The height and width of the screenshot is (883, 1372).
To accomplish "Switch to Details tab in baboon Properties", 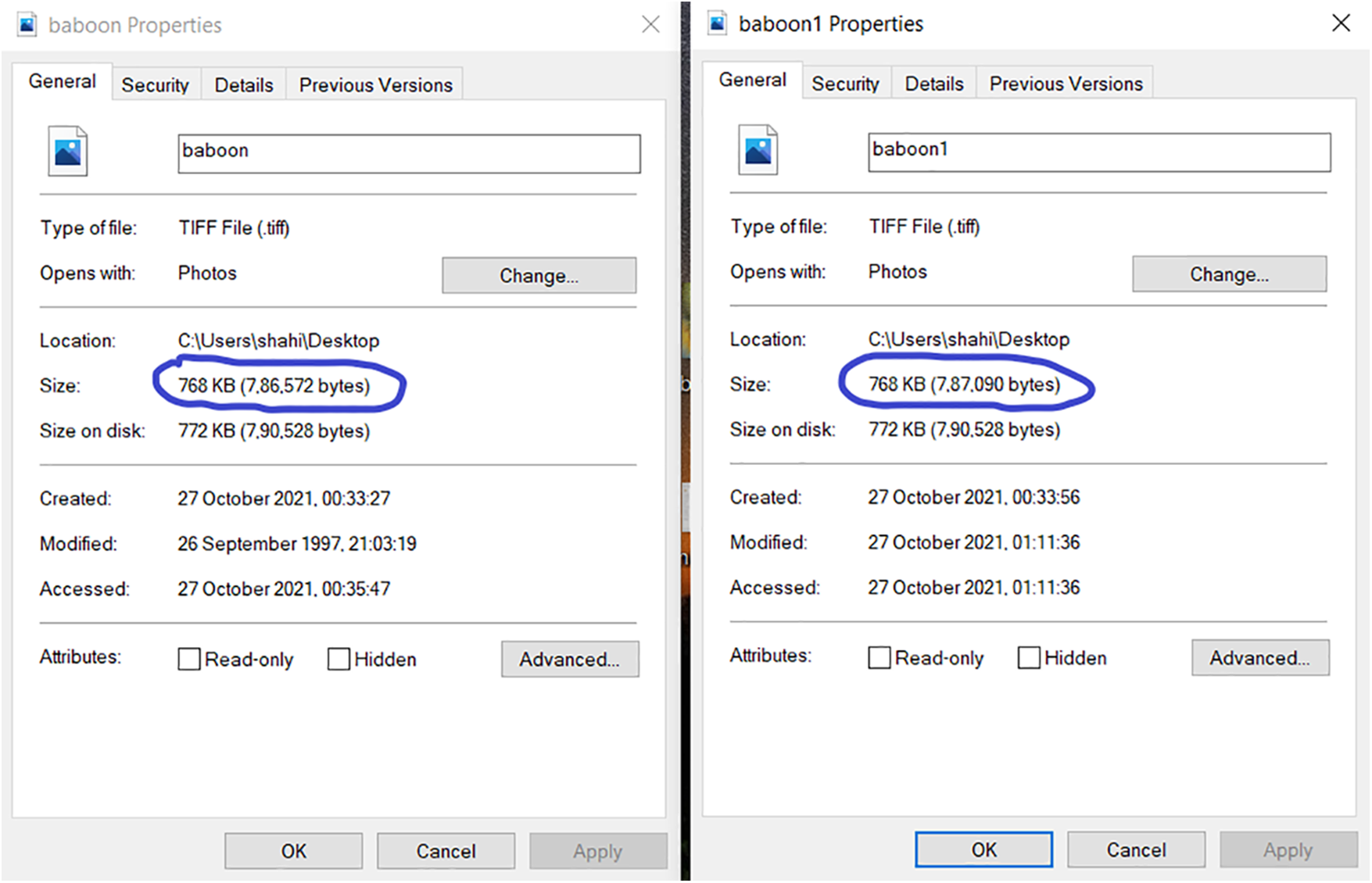I will point(244,85).
